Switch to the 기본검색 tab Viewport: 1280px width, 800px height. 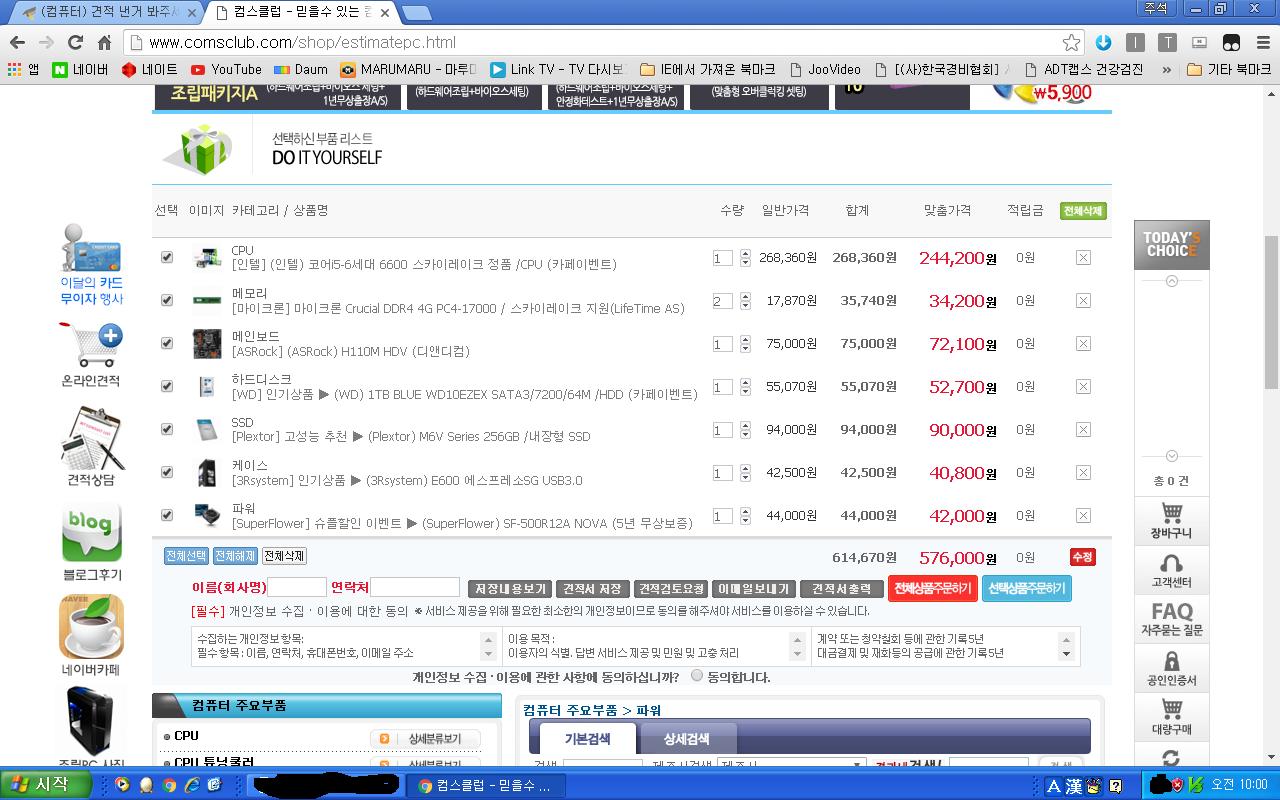coord(587,739)
